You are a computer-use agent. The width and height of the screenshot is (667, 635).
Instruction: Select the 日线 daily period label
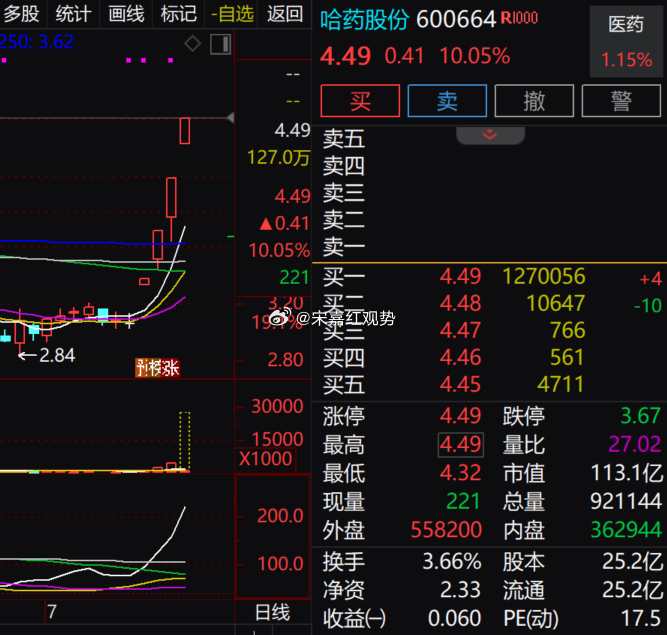[272, 613]
